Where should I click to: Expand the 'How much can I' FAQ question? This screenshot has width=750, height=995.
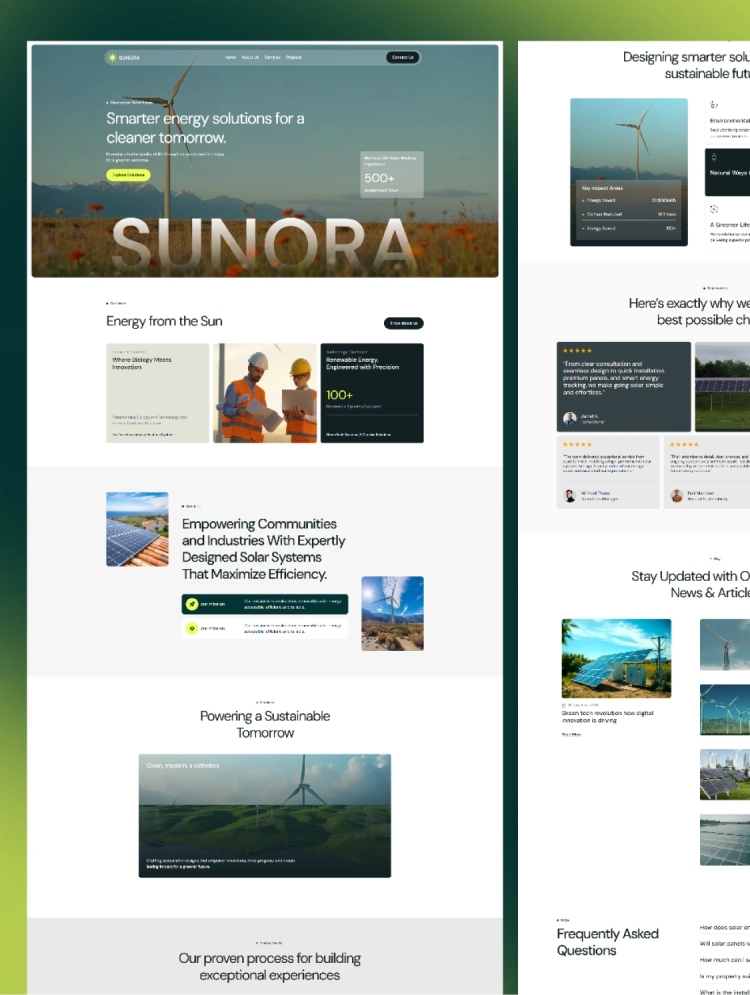point(725,959)
